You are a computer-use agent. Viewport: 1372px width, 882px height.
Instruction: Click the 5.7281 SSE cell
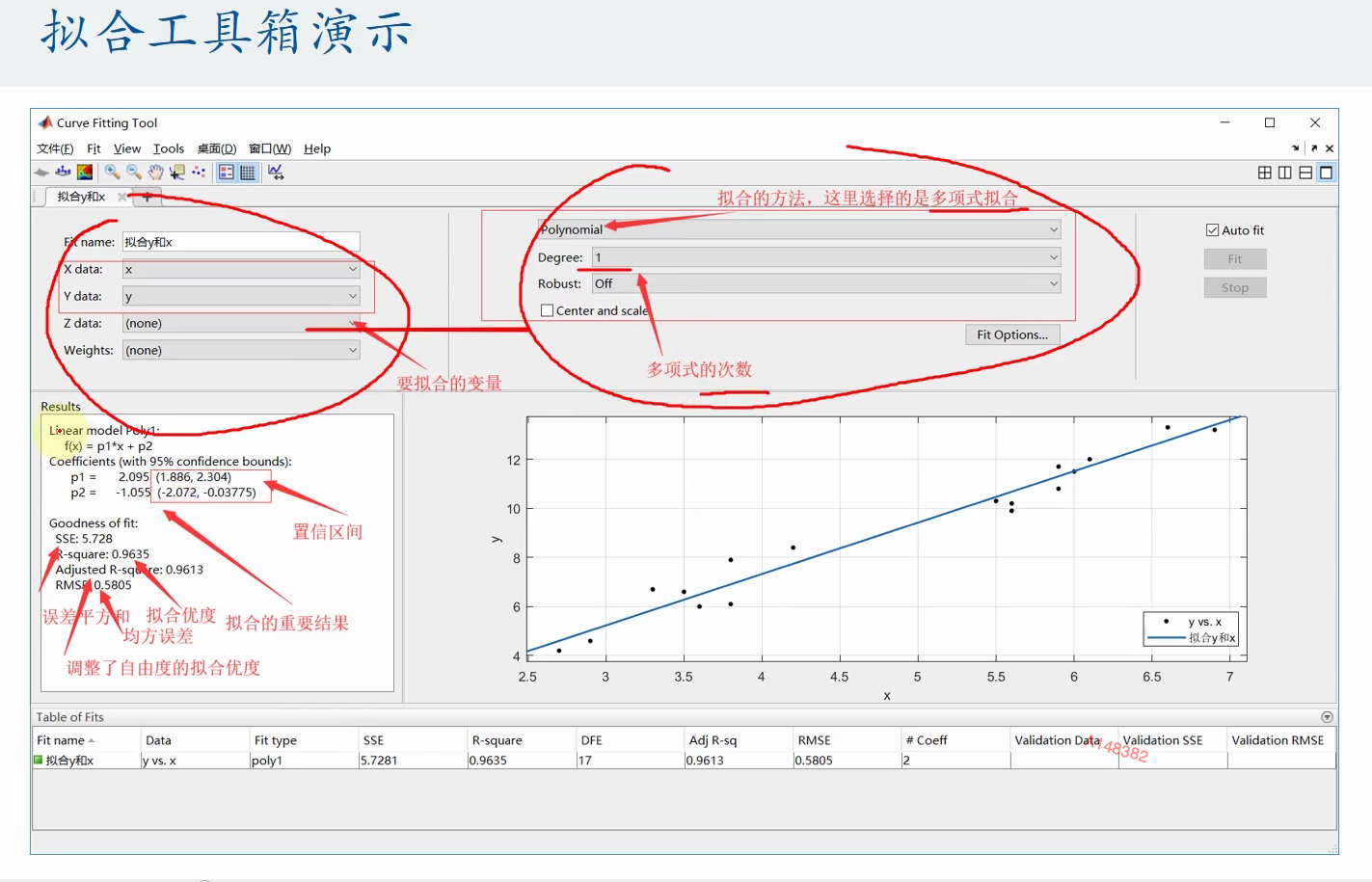coord(414,761)
